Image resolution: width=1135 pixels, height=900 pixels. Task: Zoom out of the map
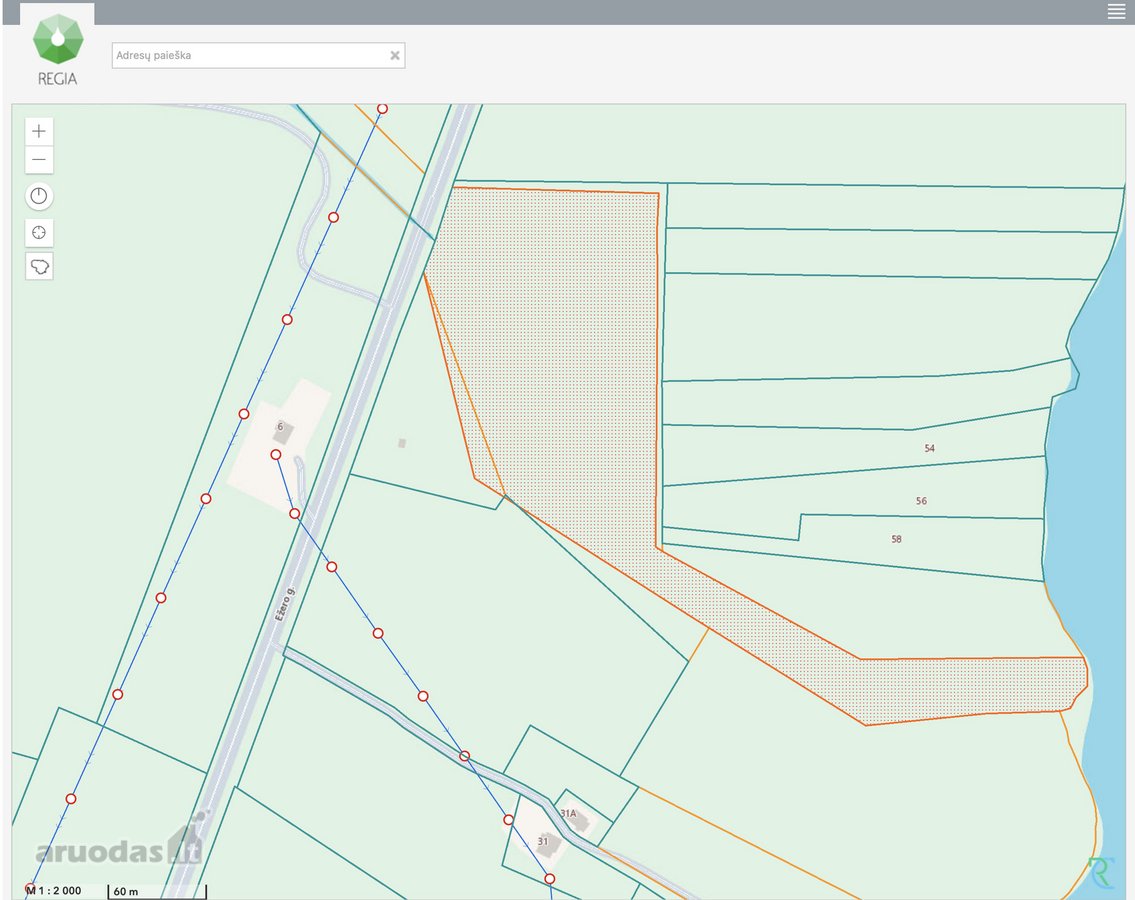pos(39,160)
